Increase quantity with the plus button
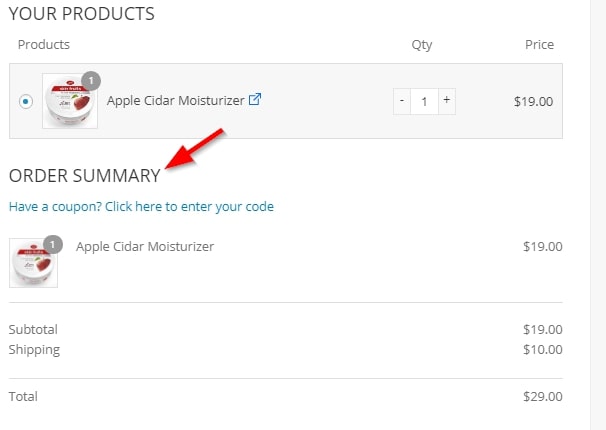The height and width of the screenshot is (430, 606). pyautogui.click(x=447, y=101)
